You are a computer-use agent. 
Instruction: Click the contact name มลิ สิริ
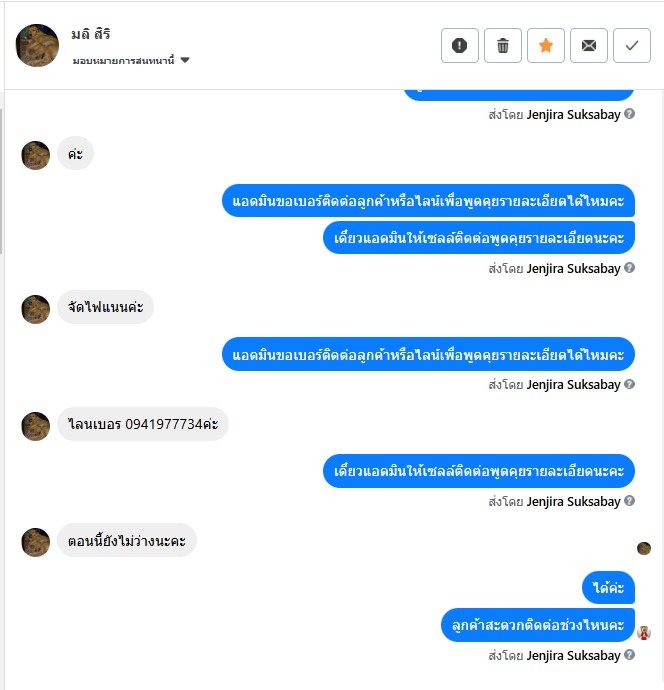pos(91,34)
